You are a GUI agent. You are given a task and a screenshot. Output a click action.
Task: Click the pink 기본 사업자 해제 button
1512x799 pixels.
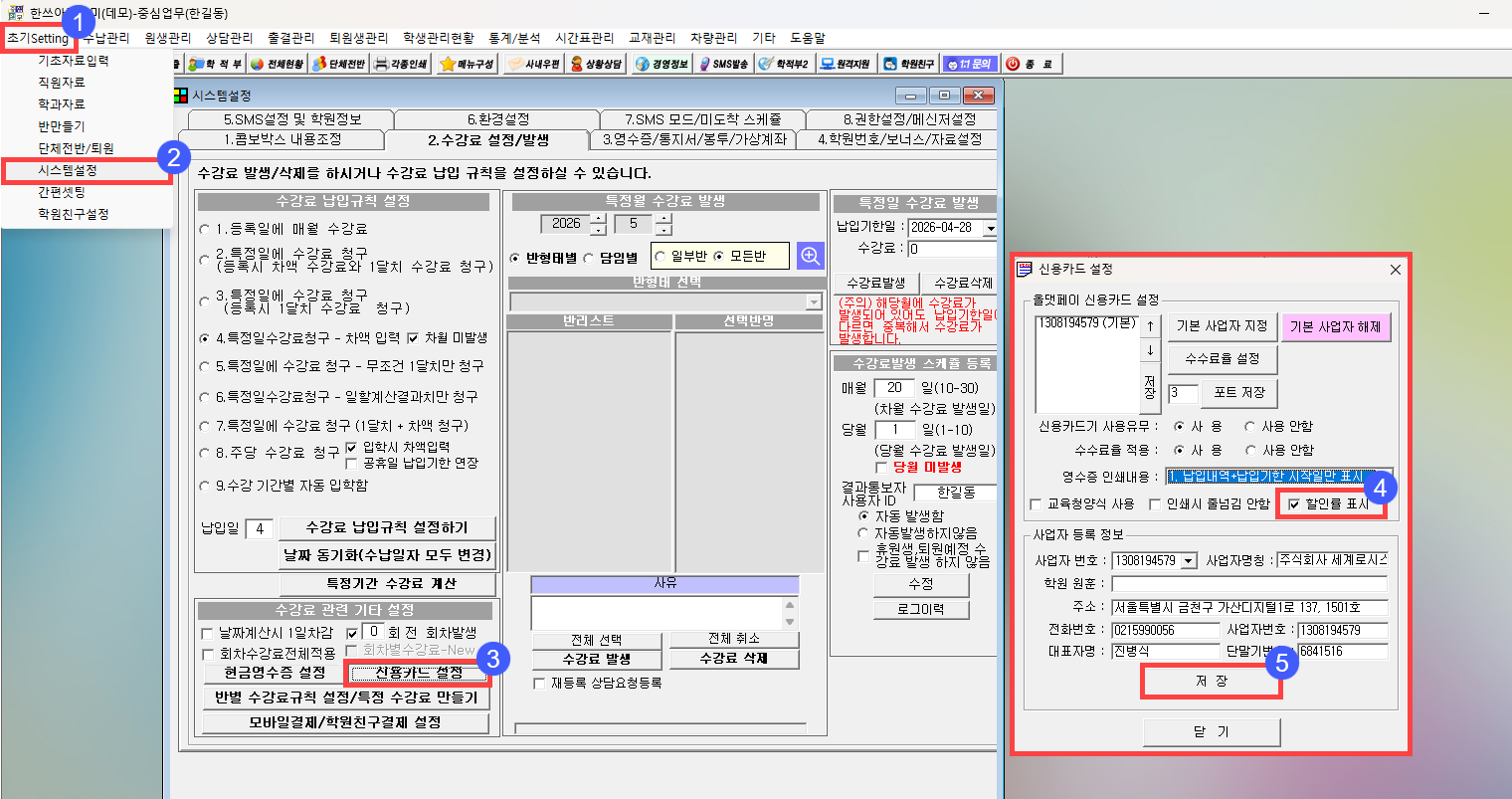(1335, 326)
